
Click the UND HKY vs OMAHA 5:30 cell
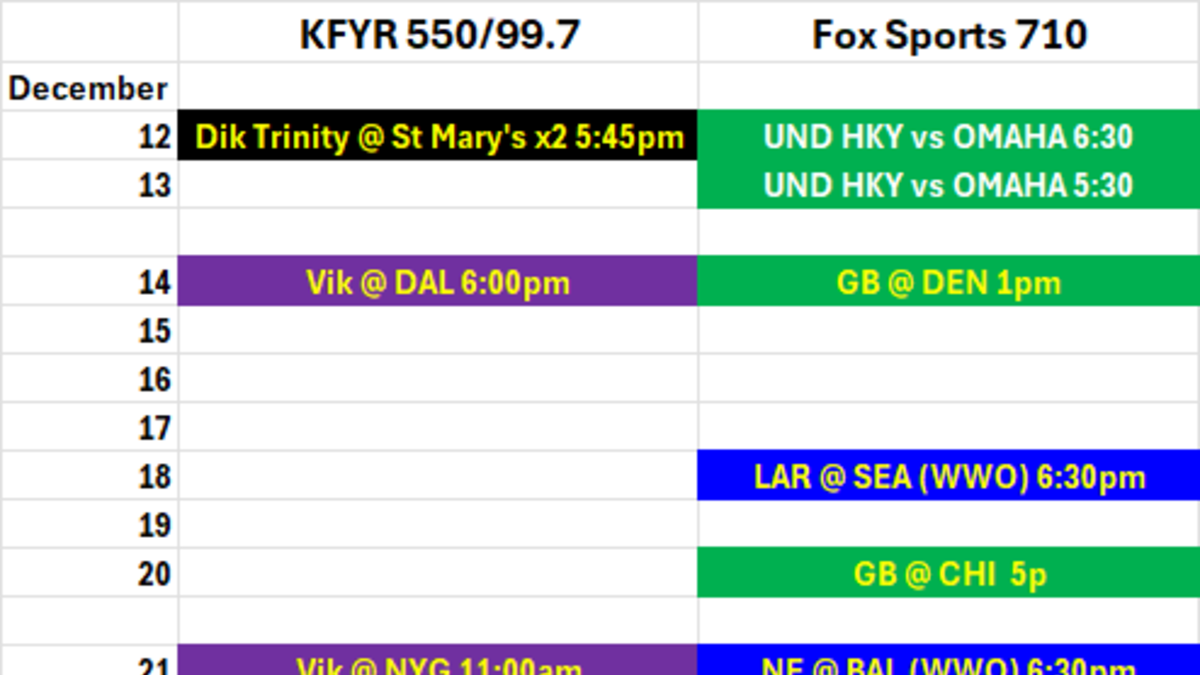pos(948,185)
